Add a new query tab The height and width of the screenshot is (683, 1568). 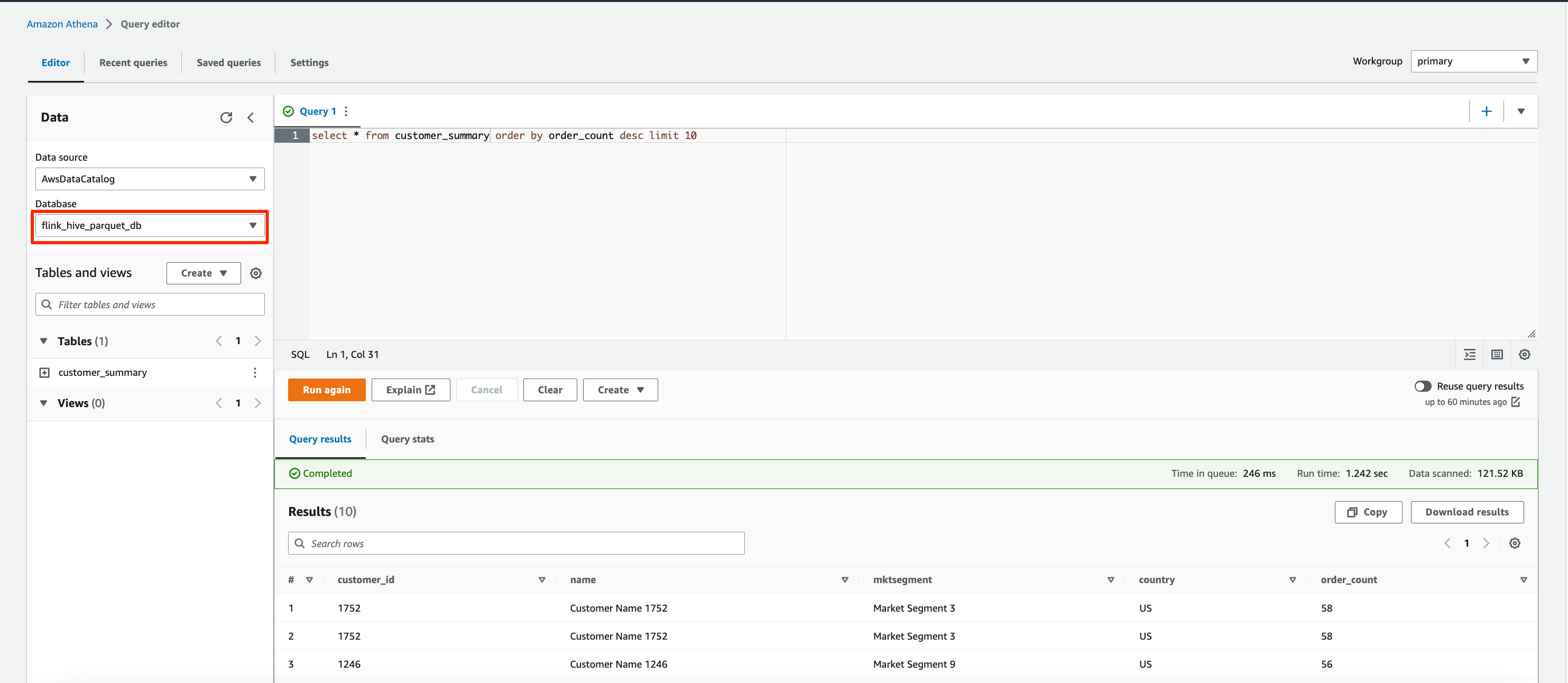point(1486,112)
